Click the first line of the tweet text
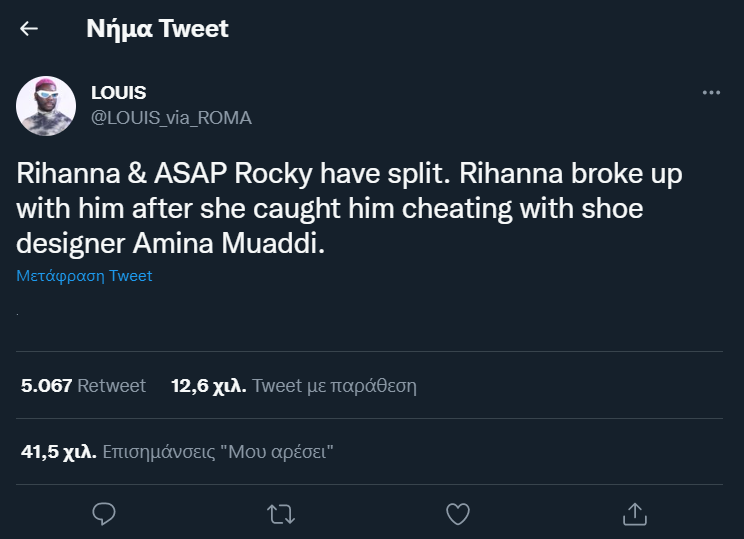 (x=349, y=173)
